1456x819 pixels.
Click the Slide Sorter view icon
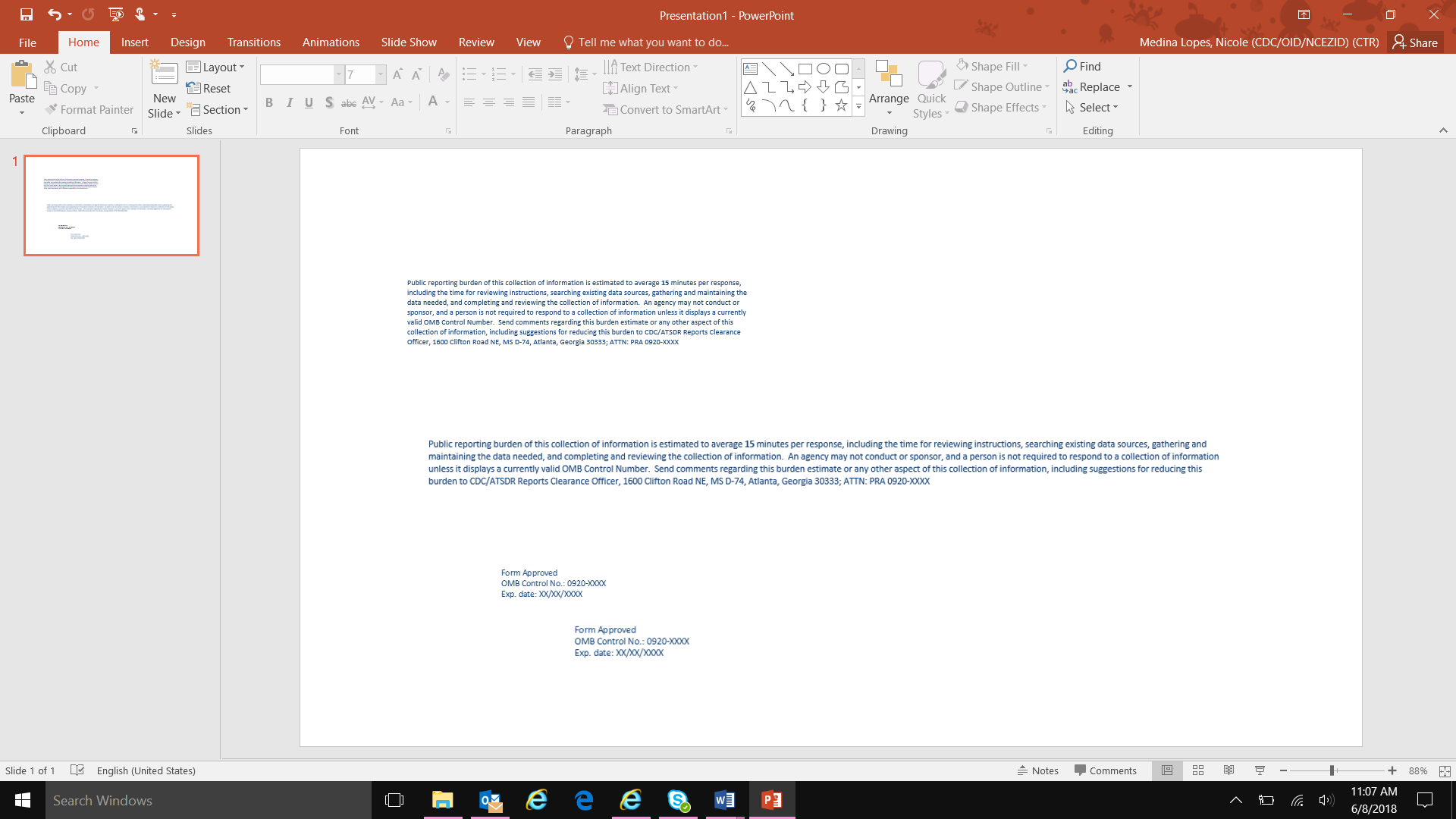[x=1198, y=770]
